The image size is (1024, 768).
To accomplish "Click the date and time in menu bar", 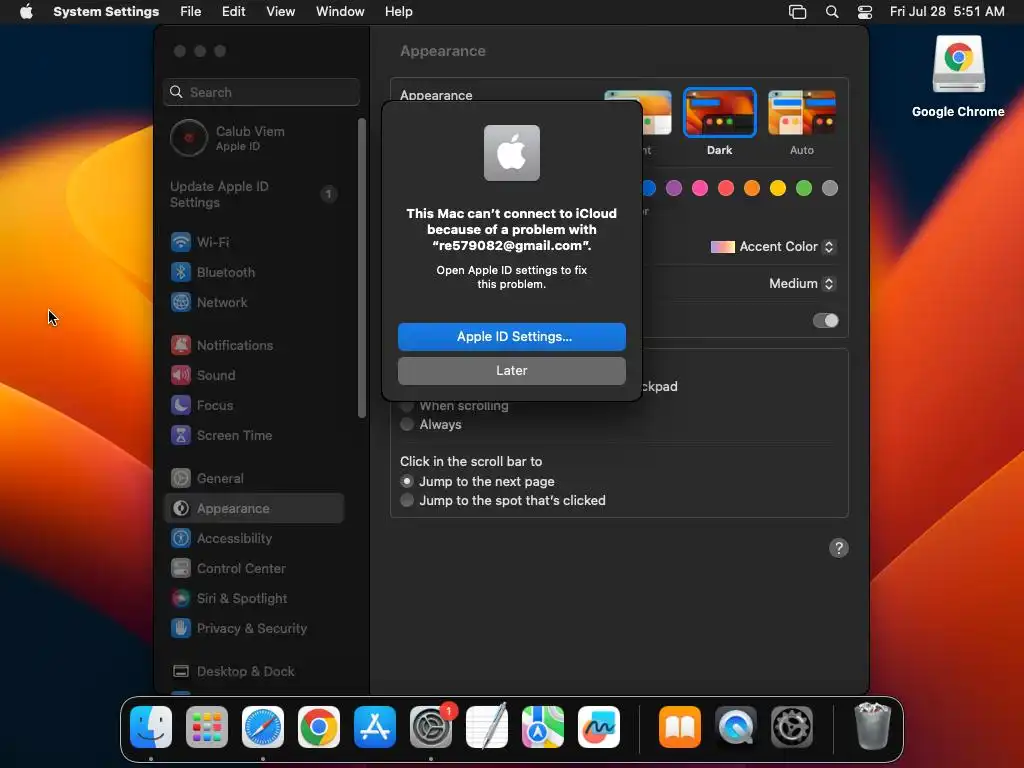I will tap(947, 12).
